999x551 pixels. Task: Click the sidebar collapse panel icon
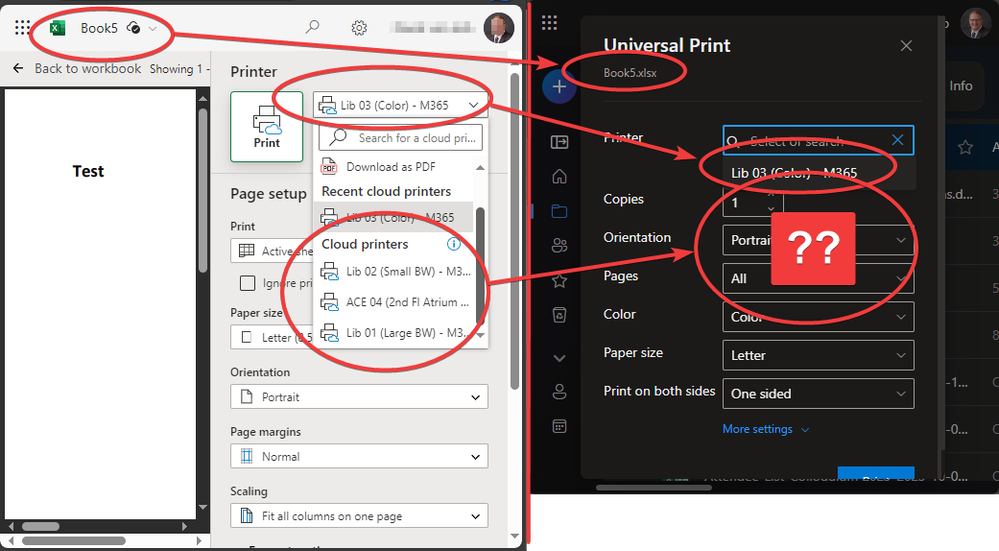(x=559, y=141)
